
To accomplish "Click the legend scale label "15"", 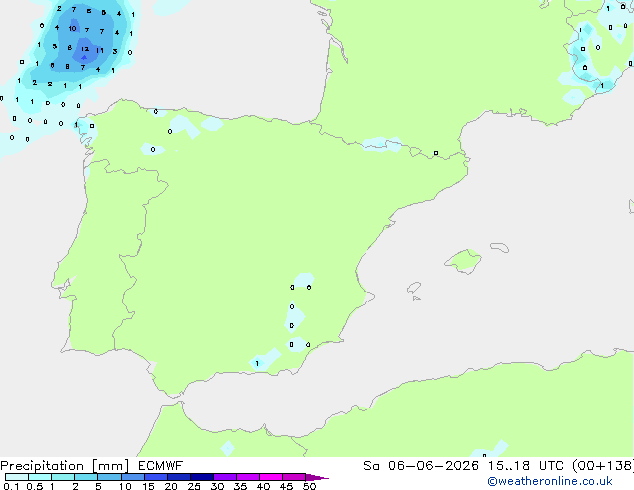I will 148,486.
